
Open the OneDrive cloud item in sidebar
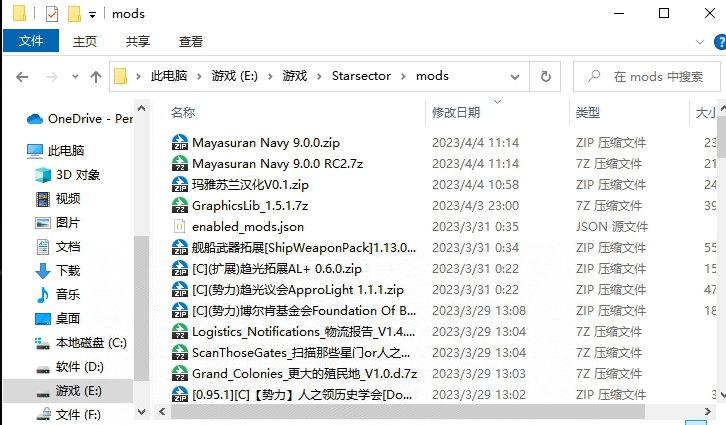coord(80,118)
